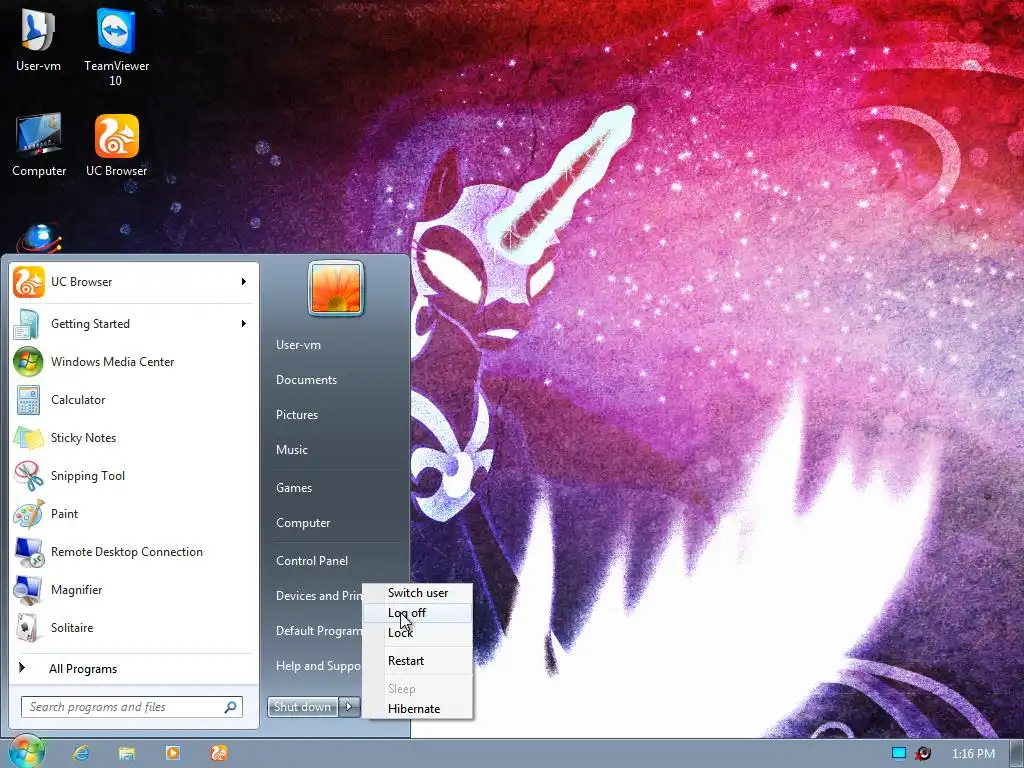Open Default Programs link
Image resolution: width=1024 pixels, height=768 pixels.
[319, 631]
